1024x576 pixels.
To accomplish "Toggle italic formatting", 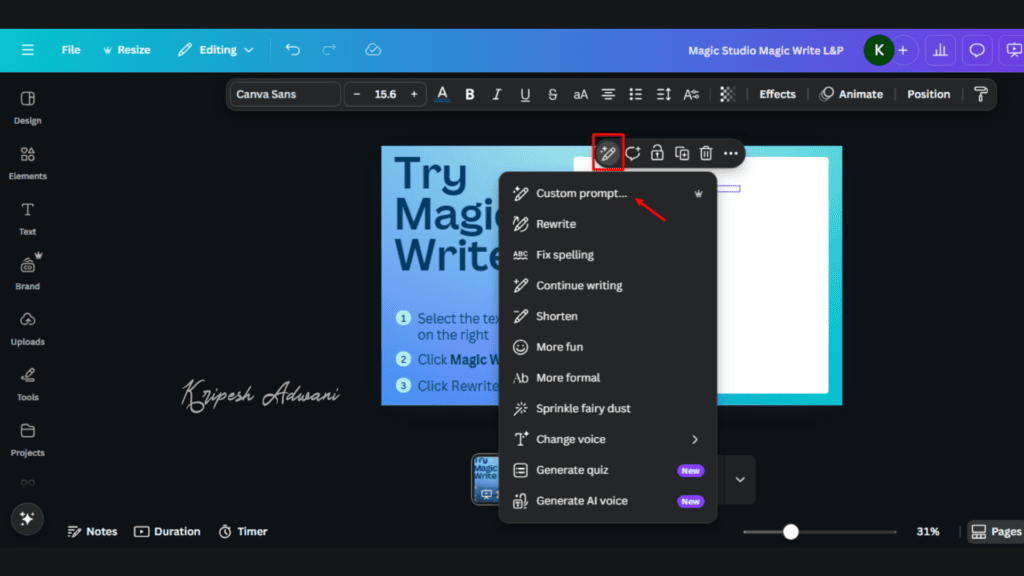I will tap(497, 93).
